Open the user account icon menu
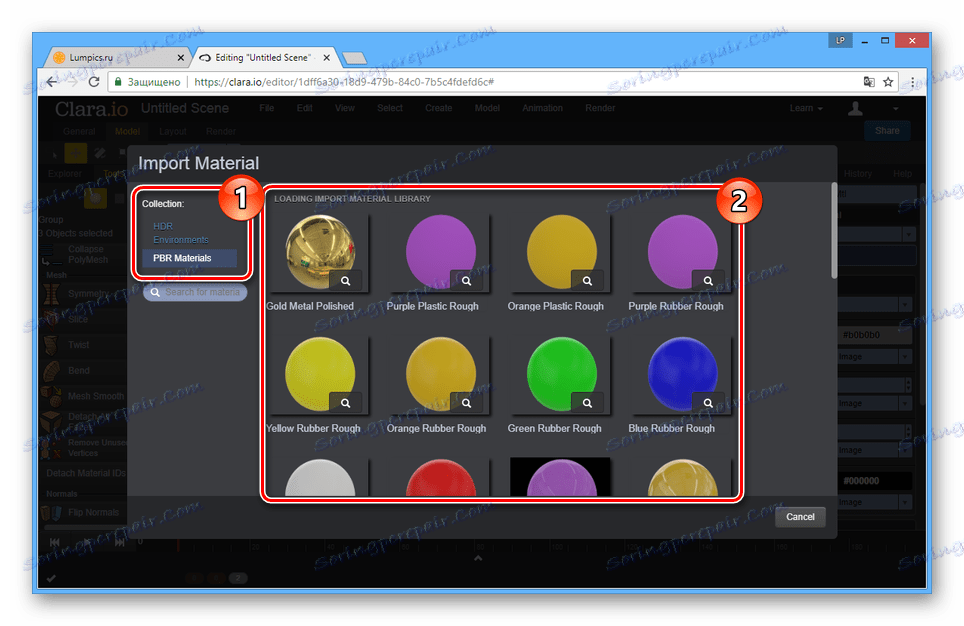Image resolution: width=964 pixels, height=626 pixels. click(x=855, y=109)
